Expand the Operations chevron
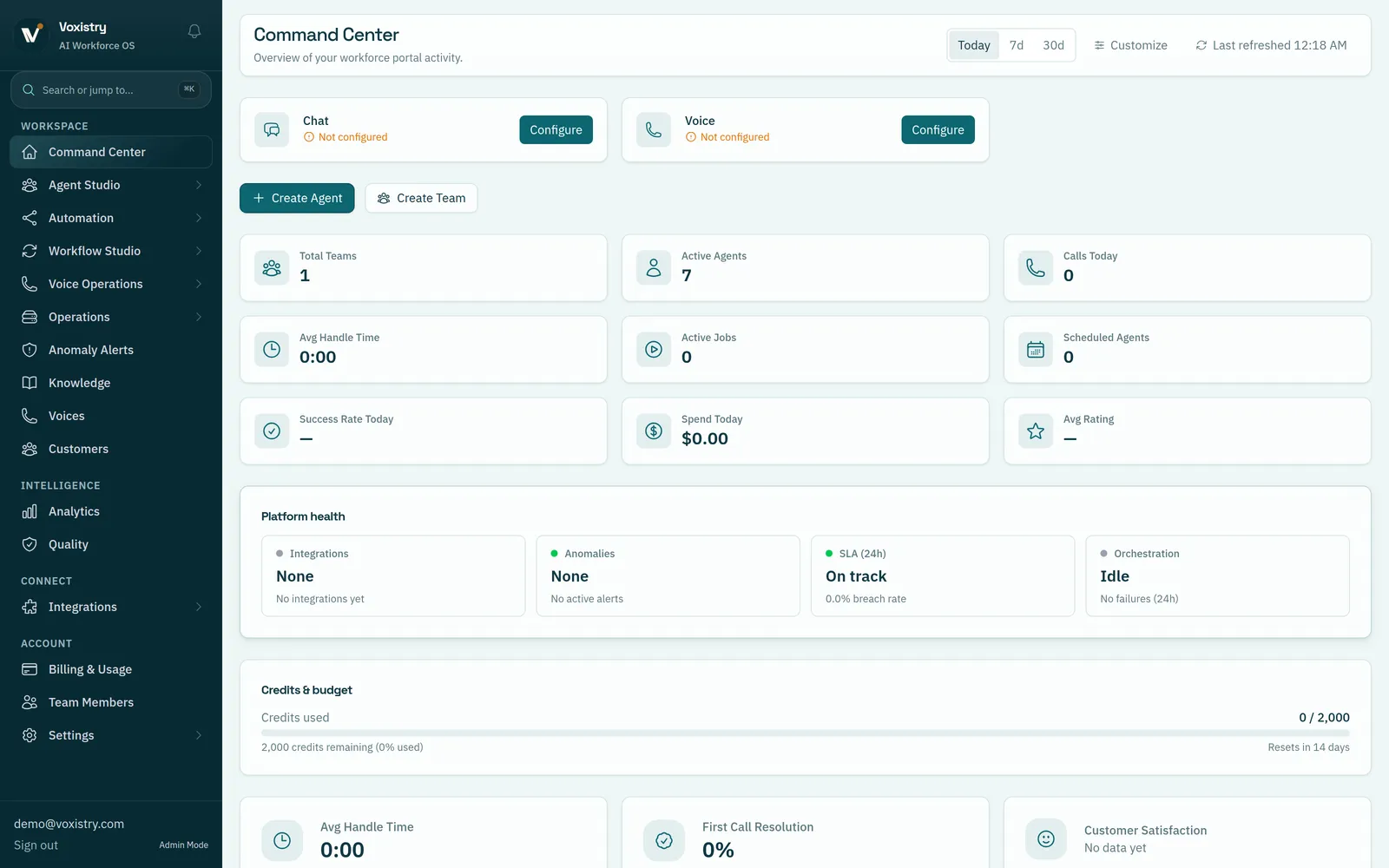Screen dimensions: 1389x868 pos(199,317)
